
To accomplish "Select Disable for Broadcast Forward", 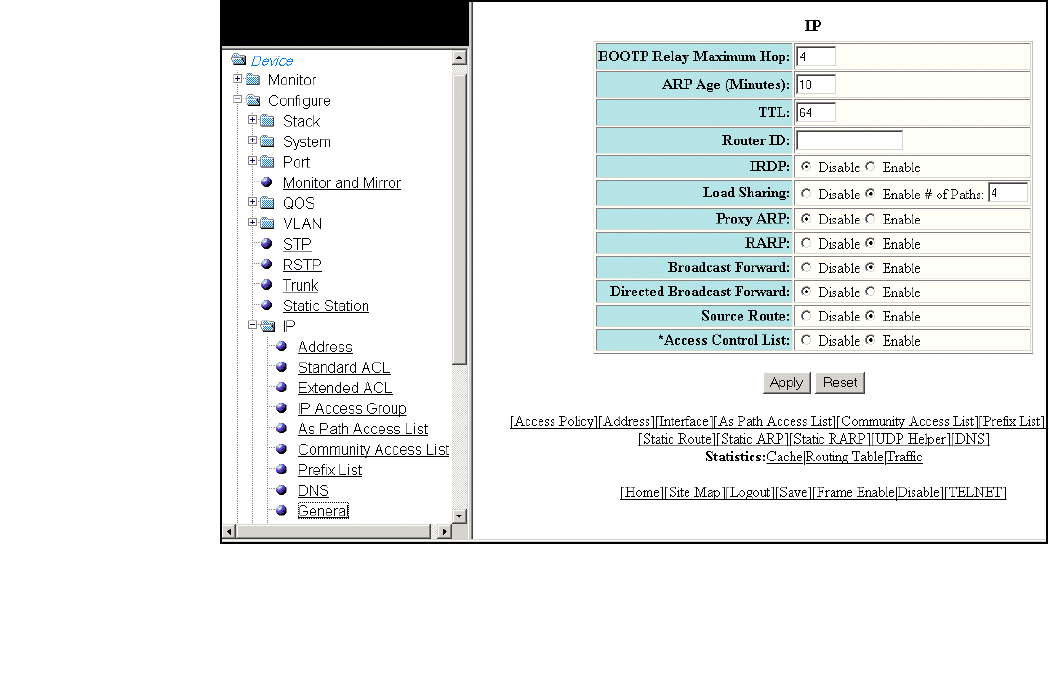I will [806, 267].
